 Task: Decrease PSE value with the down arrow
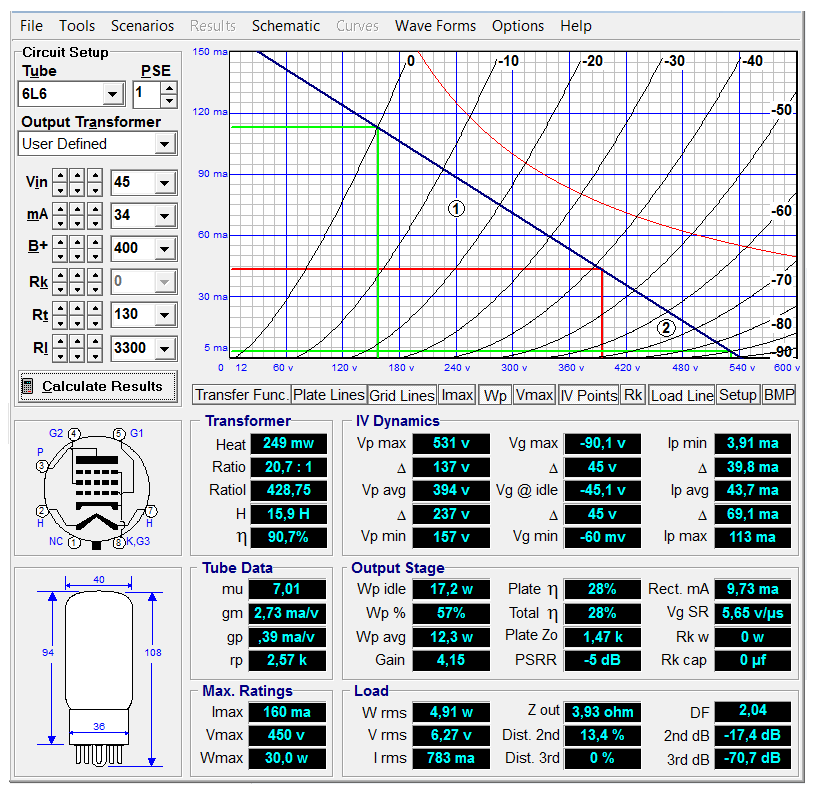click(x=169, y=101)
